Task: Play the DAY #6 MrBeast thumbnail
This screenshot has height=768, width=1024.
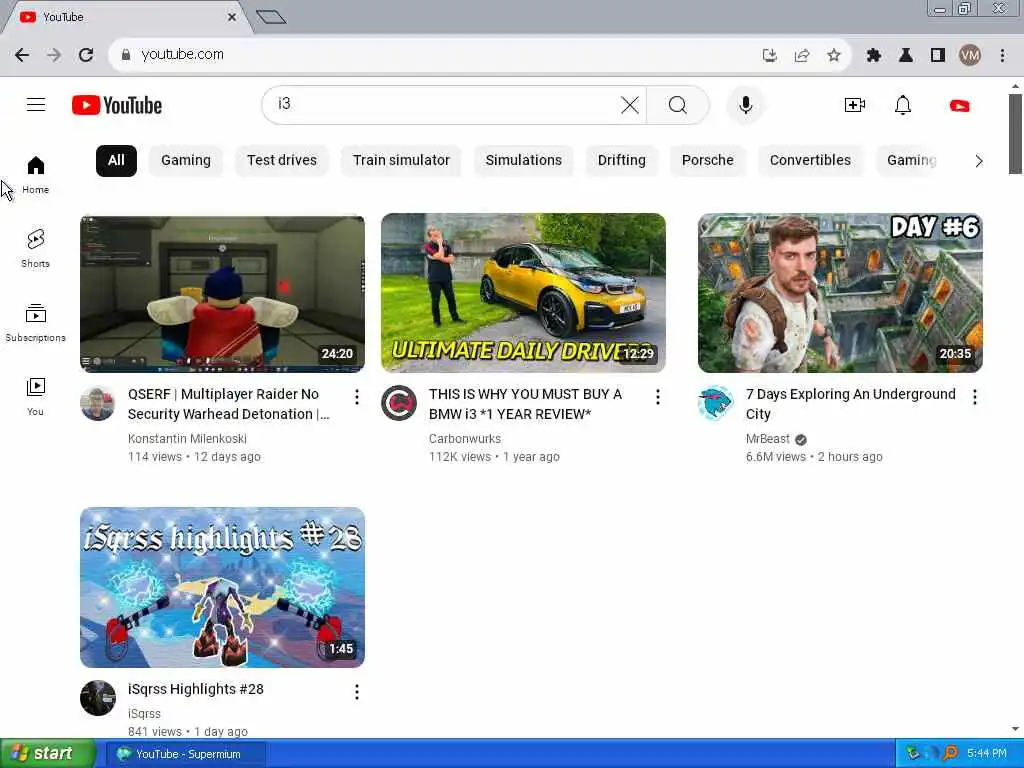Action: coord(840,293)
